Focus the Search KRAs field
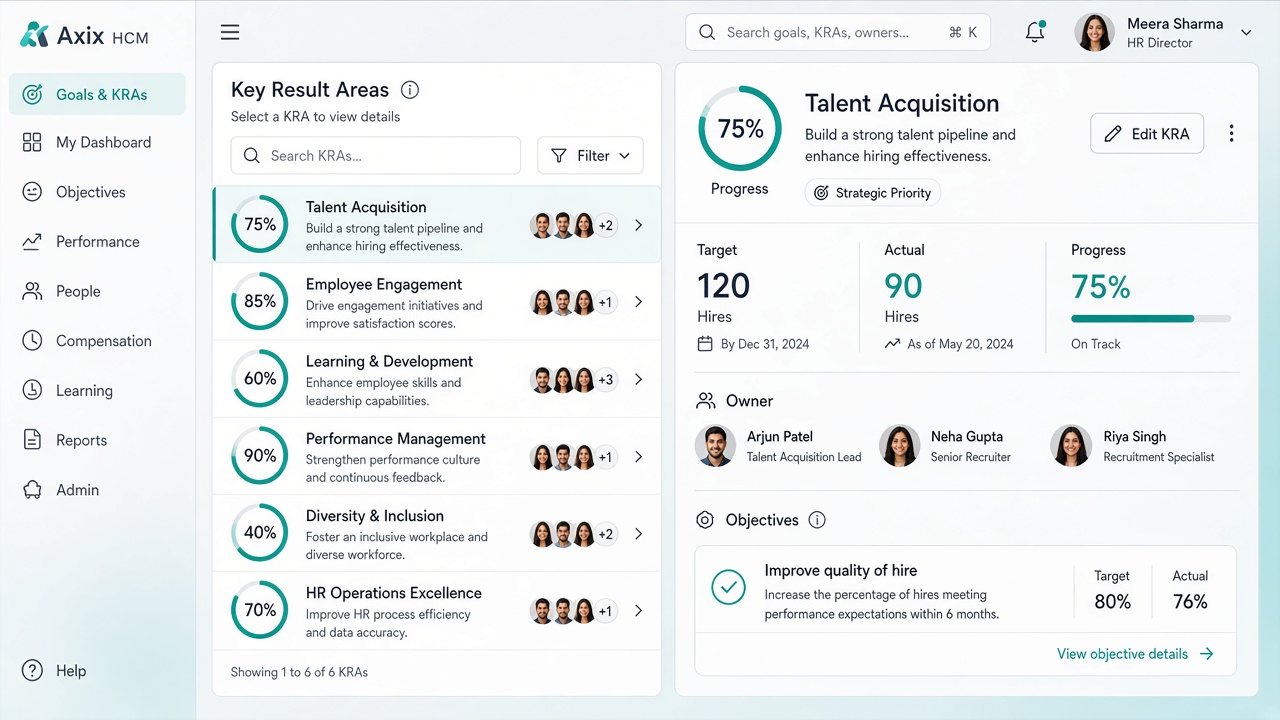1280x720 pixels. coord(376,156)
